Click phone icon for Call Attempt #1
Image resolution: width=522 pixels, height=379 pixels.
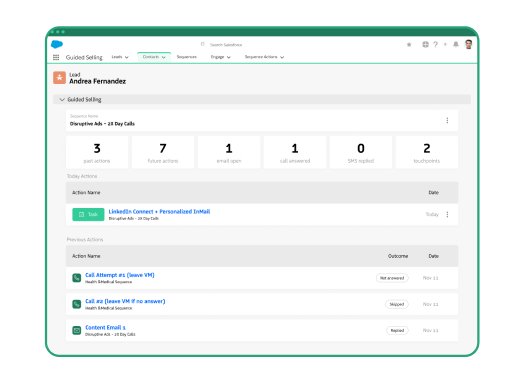(x=77, y=278)
